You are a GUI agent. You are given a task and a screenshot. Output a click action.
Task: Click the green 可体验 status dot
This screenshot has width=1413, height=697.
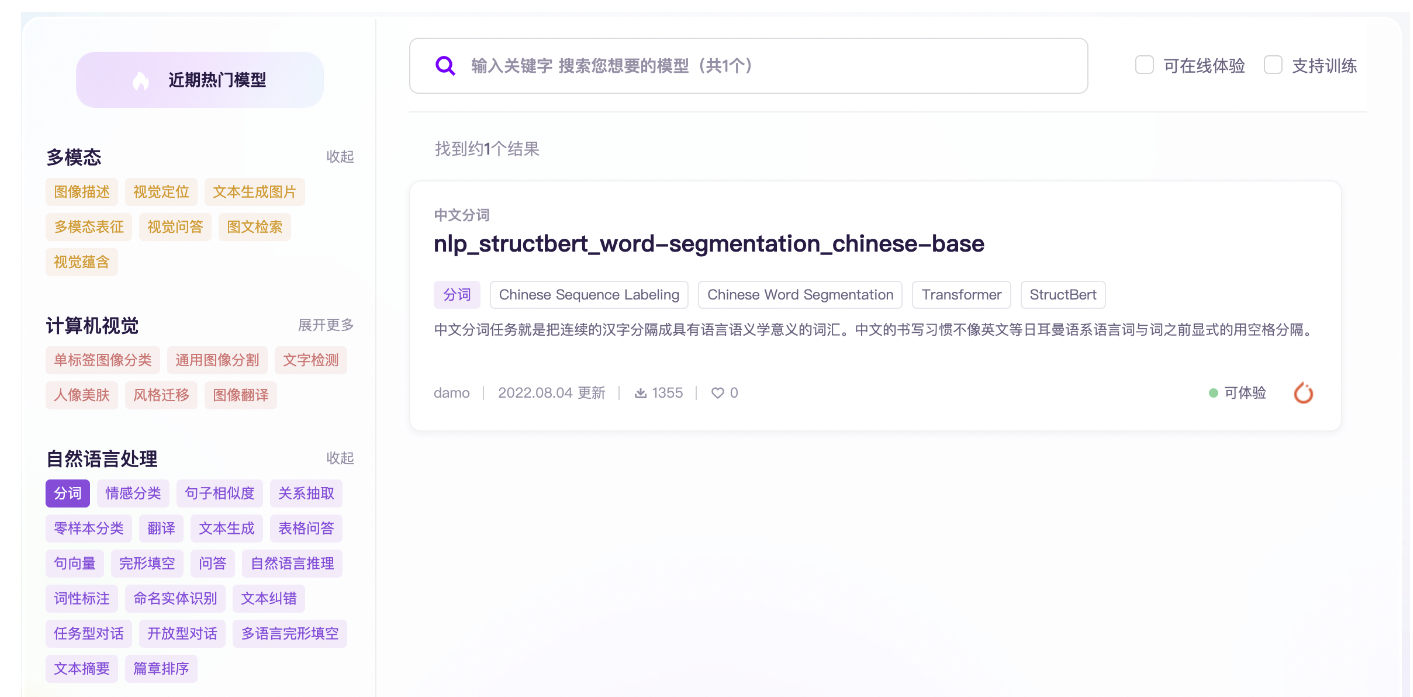pos(1213,393)
